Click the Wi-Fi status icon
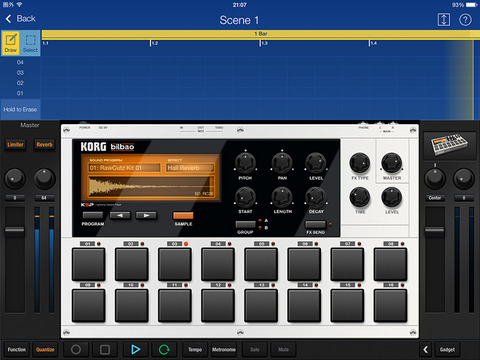The image size is (480, 360). [19, 5]
